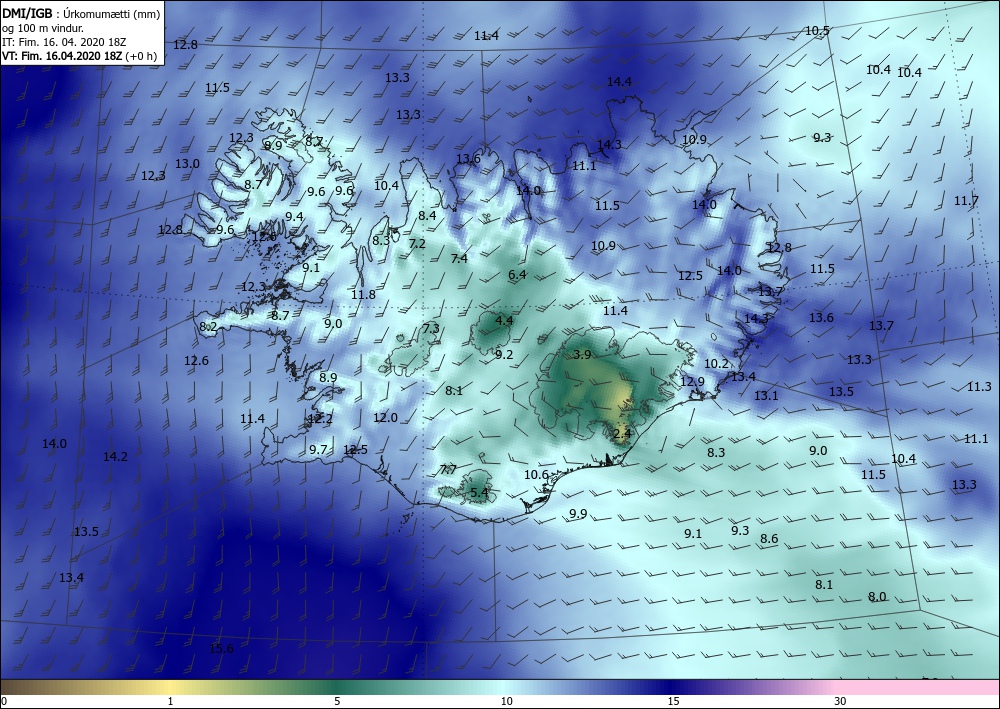Select the map value "10.2"
Viewport: 1000px width, 709px height.
[x=716, y=363]
